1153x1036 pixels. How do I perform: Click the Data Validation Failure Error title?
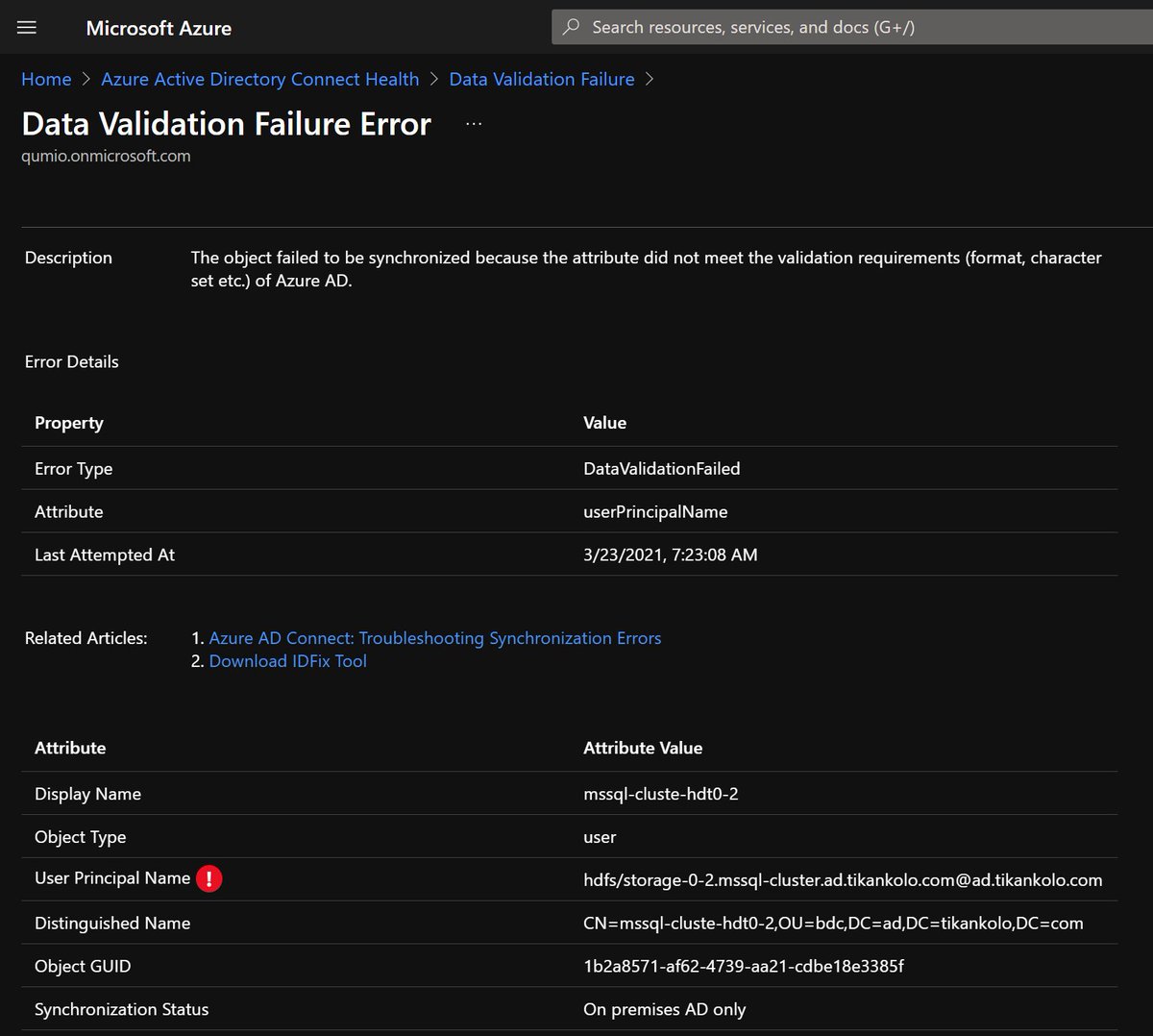tap(227, 124)
